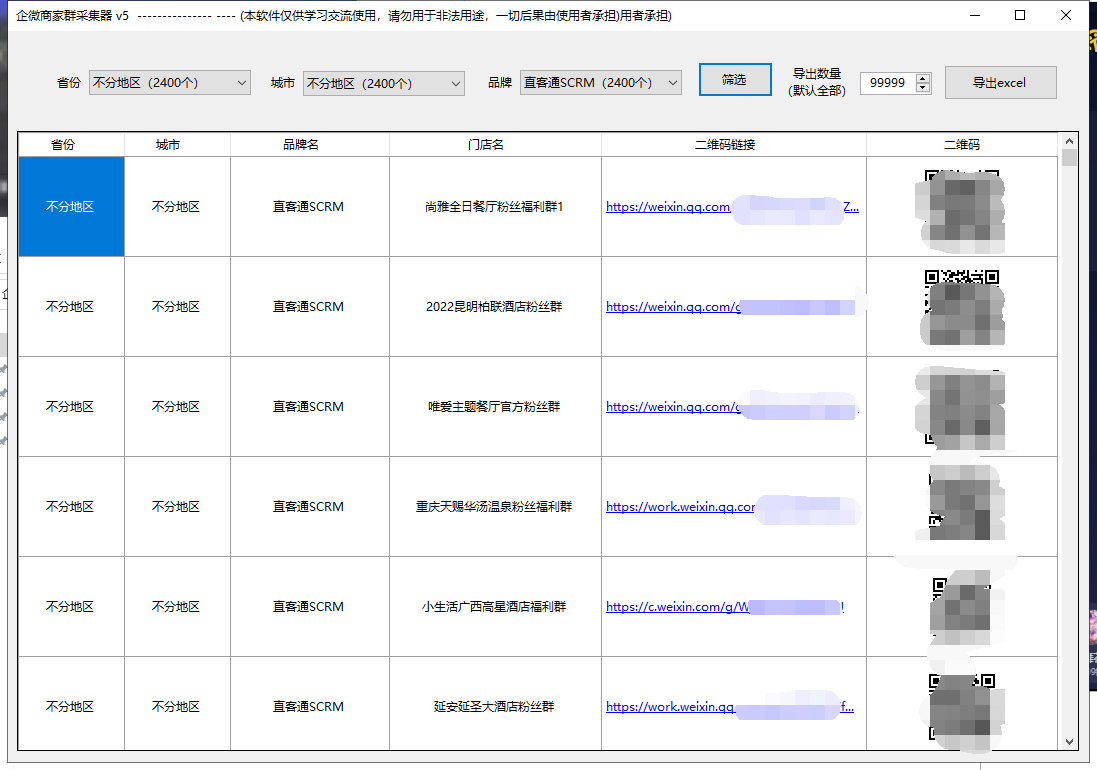The image size is (1097, 770).
Task: Select the highlighted 不分地区 cell in first row
Action: (x=71, y=207)
